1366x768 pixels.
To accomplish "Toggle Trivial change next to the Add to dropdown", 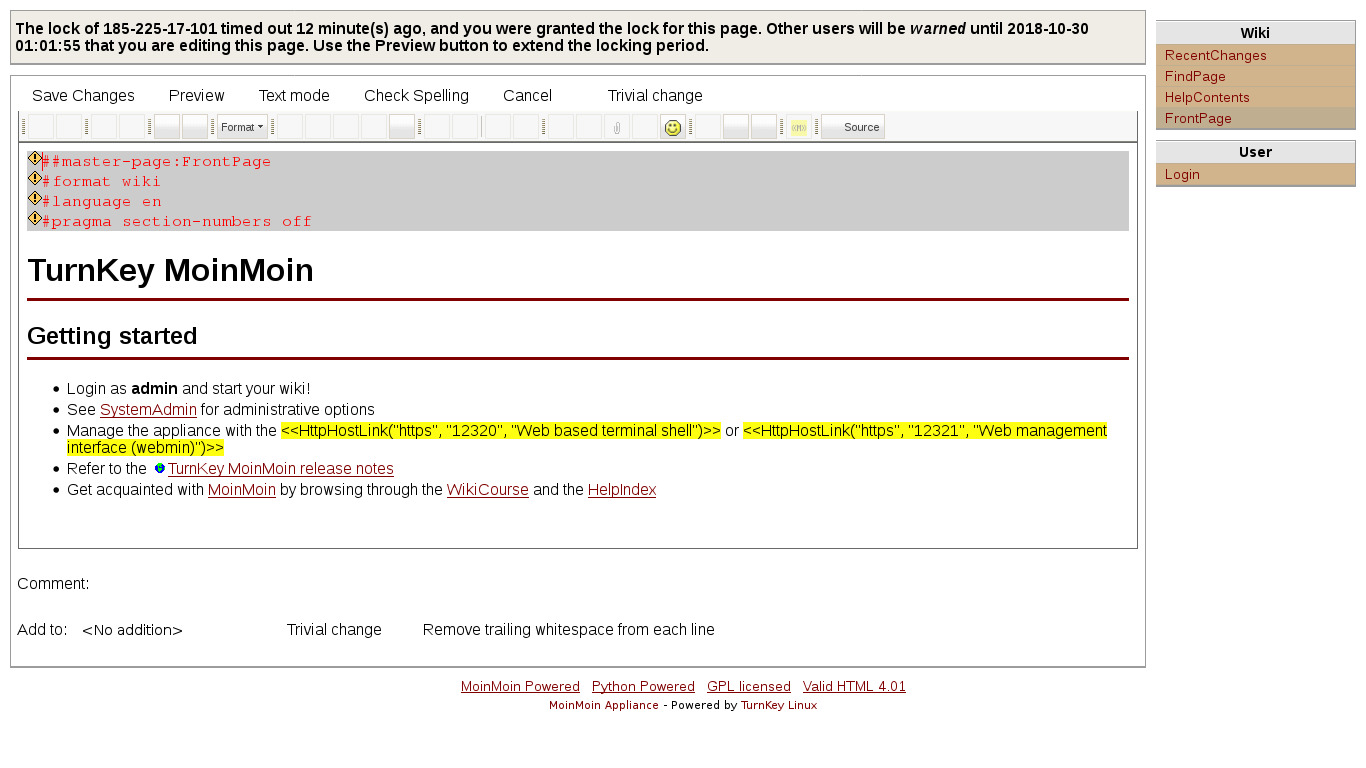I will click(x=334, y=630).
